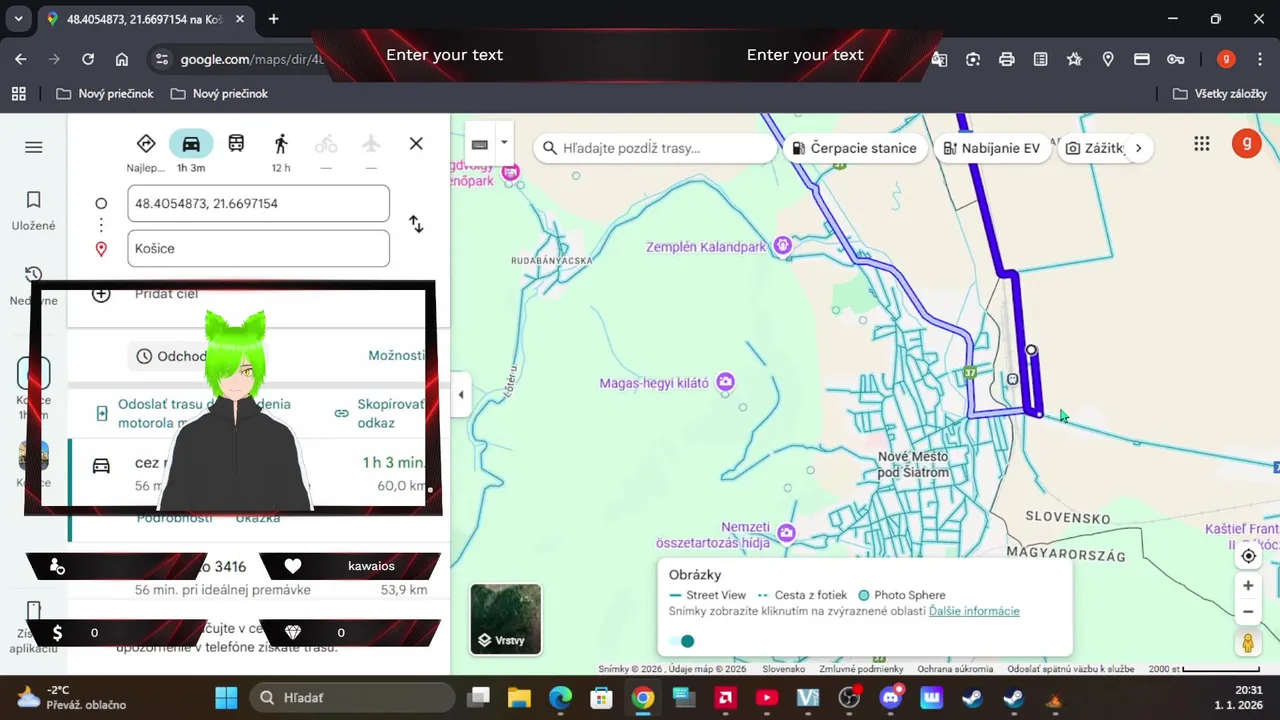Toggle Street View images switch
Viewport: 1280px width, 720px height.
681,641
